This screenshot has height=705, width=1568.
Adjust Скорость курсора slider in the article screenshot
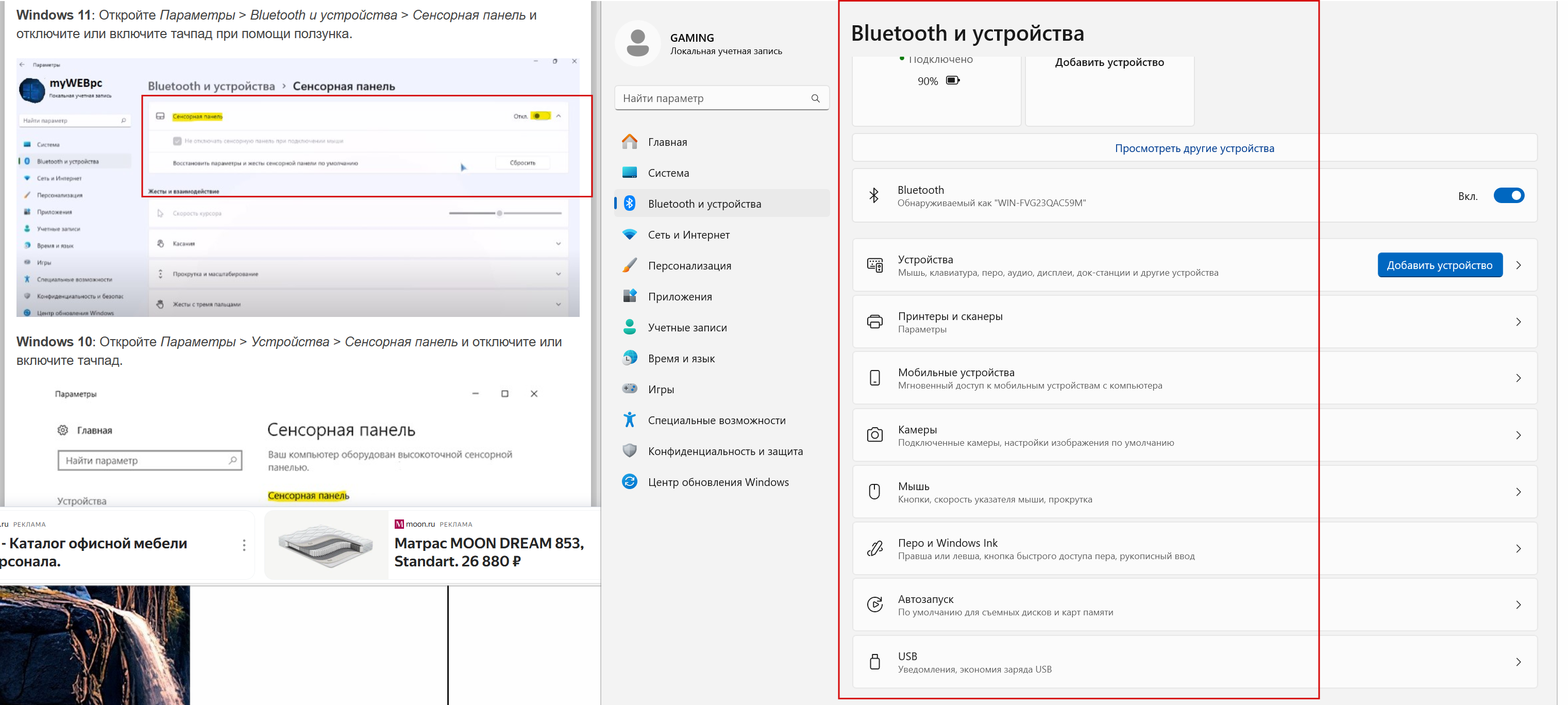coord(505,213)
